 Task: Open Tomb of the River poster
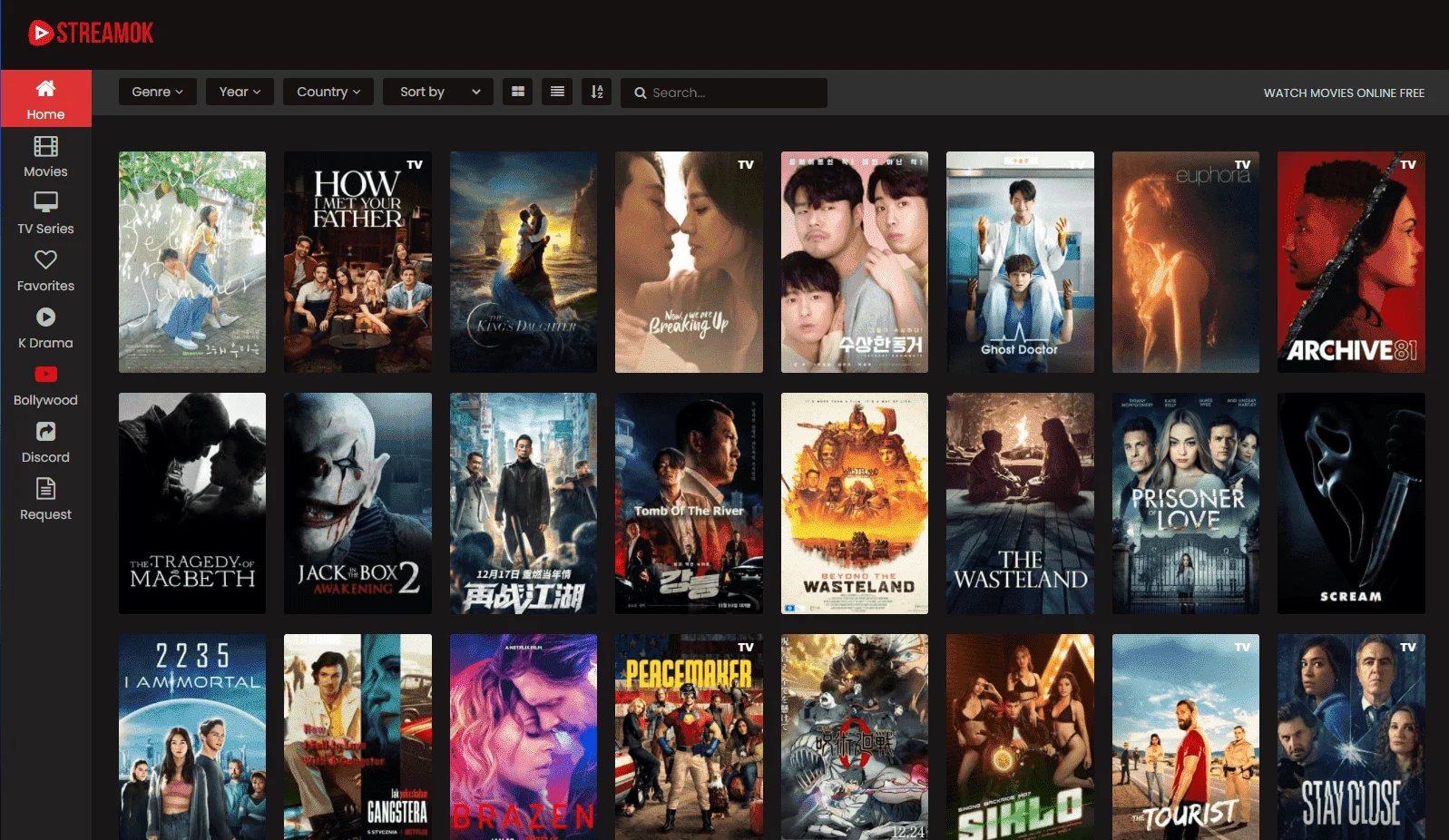[689, 503]
